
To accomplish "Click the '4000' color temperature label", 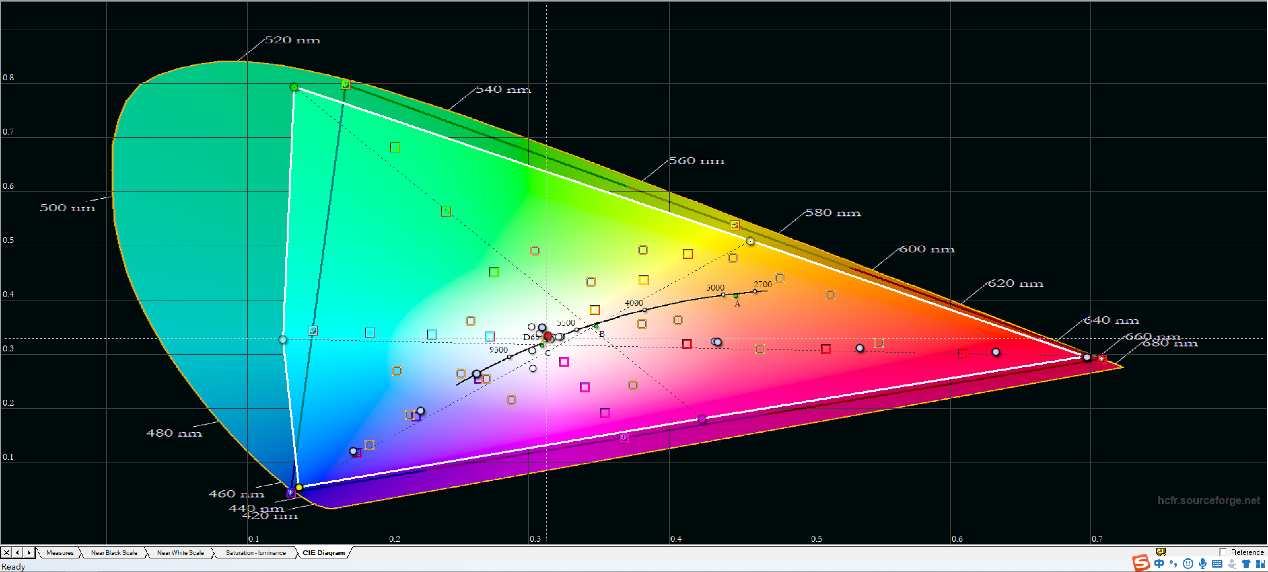I will click(634, 303).
